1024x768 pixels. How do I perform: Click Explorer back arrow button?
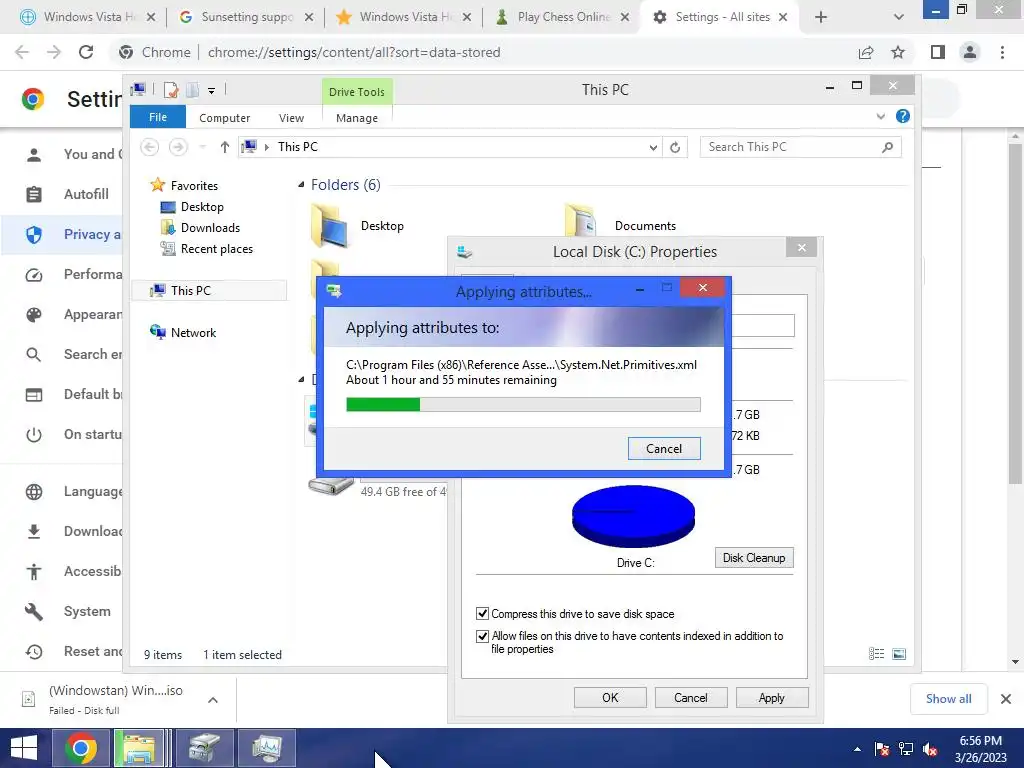tap(150, 147)
